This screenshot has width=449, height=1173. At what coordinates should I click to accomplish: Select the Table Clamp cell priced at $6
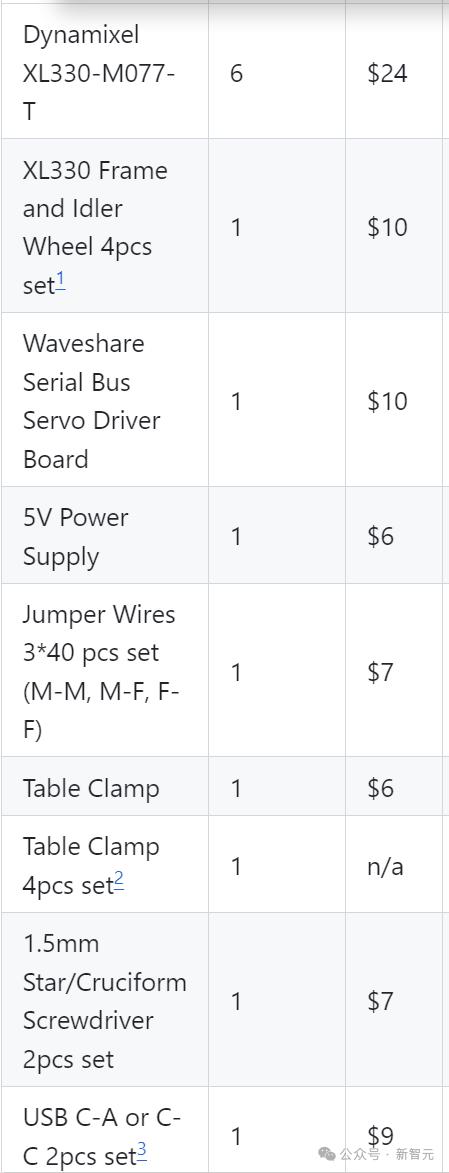coord(105,787)
